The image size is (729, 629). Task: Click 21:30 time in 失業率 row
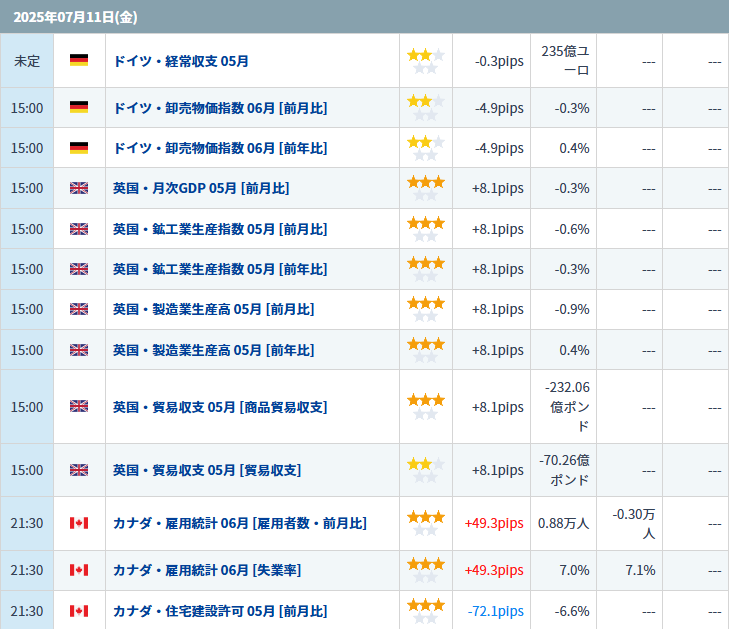[27, 570]
